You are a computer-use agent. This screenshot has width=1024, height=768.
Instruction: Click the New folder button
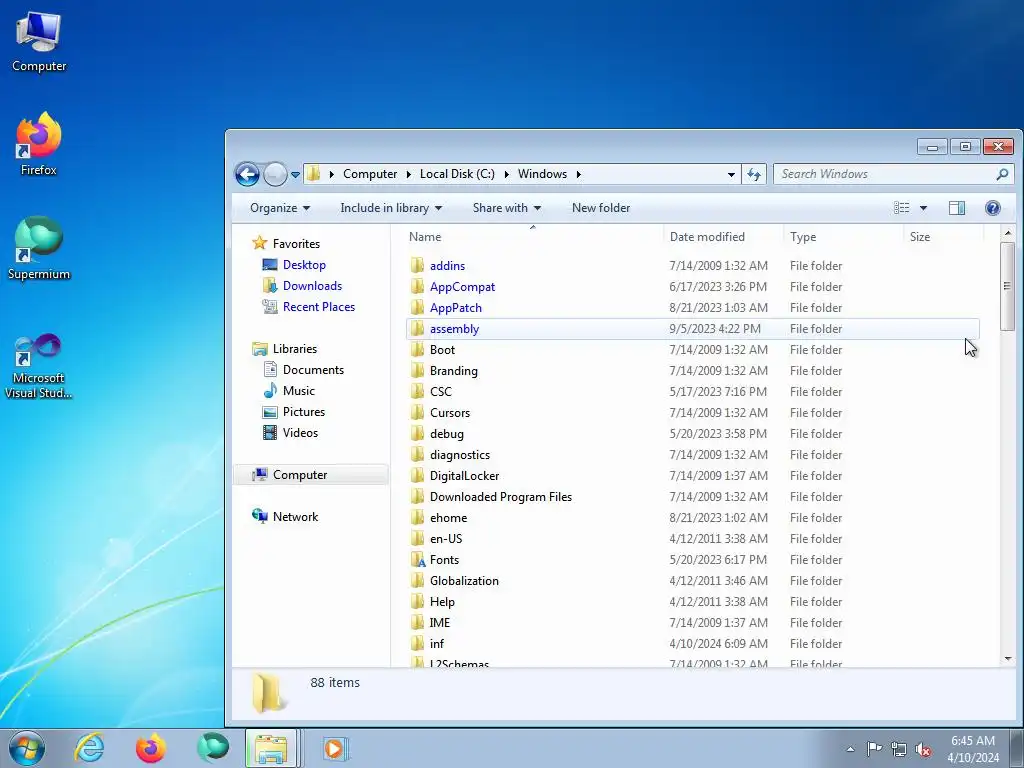point(601,208)
